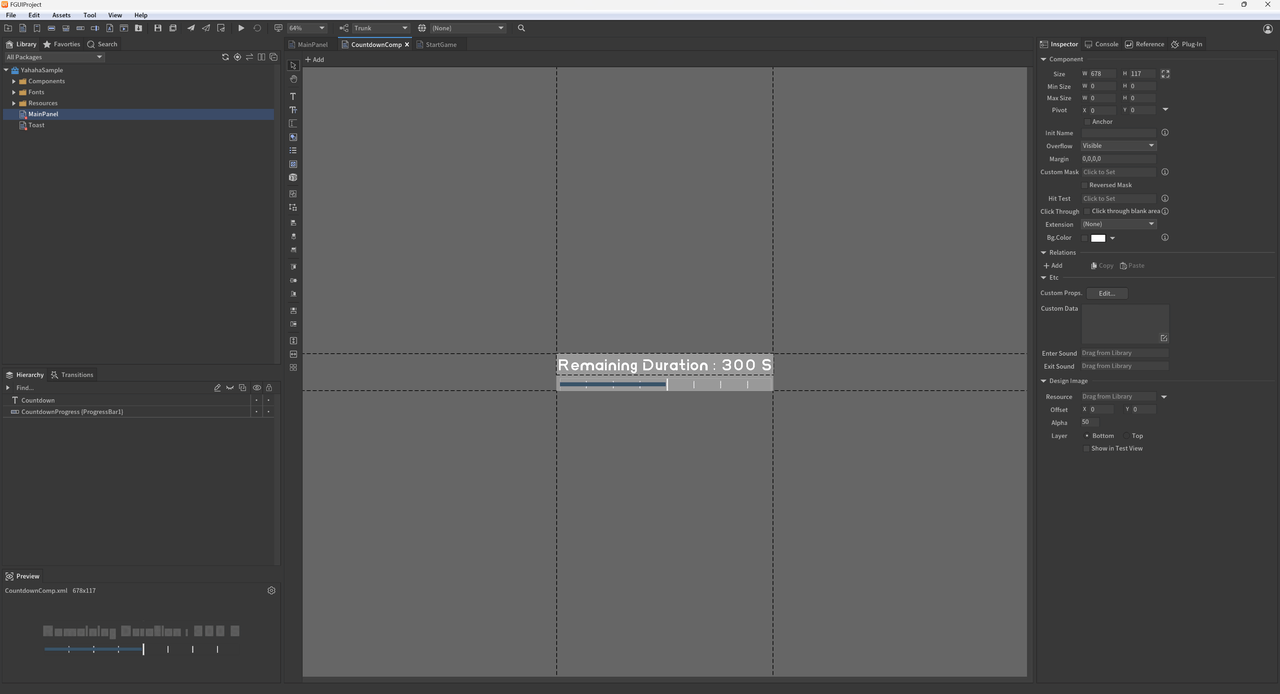Image resolution: width=1280 pixels, height=694 pixels.
Task: Click Add under Relations
Action: (x=1053, y=266)
